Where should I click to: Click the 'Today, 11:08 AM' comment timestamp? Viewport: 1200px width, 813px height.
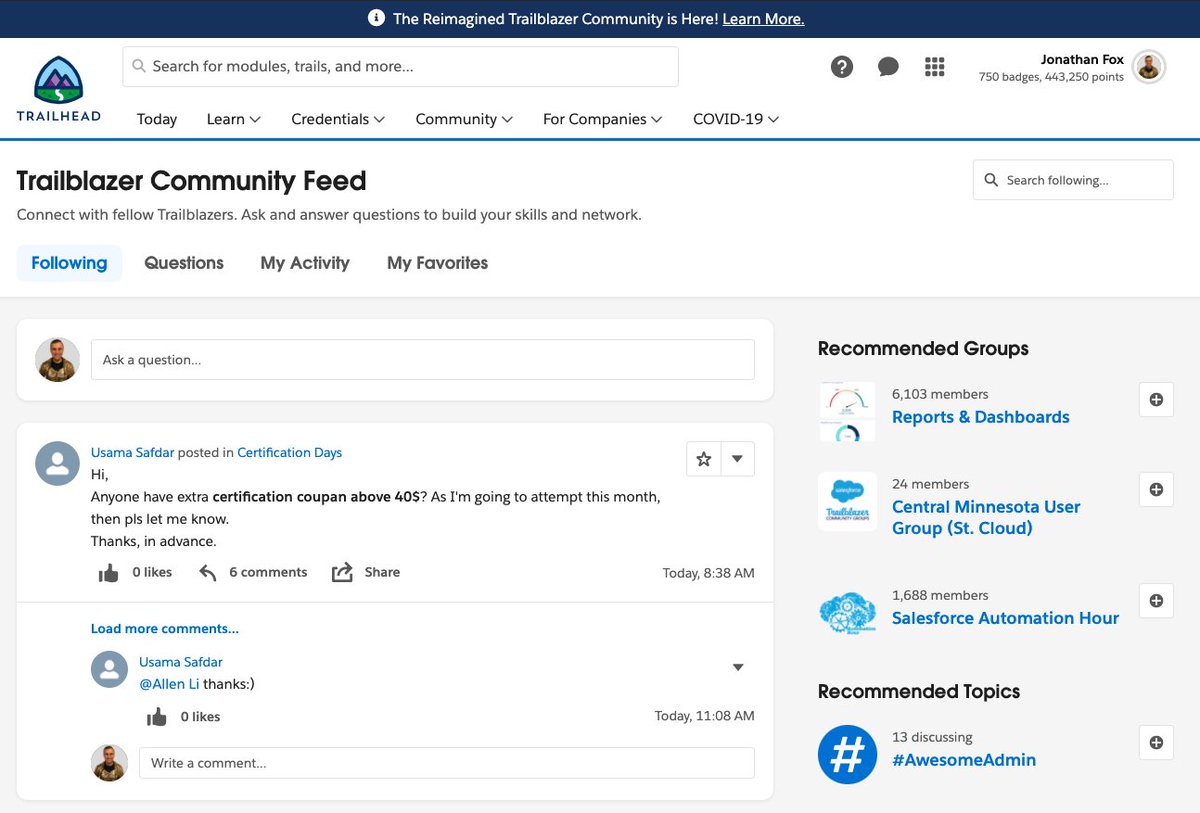[705, 716]
